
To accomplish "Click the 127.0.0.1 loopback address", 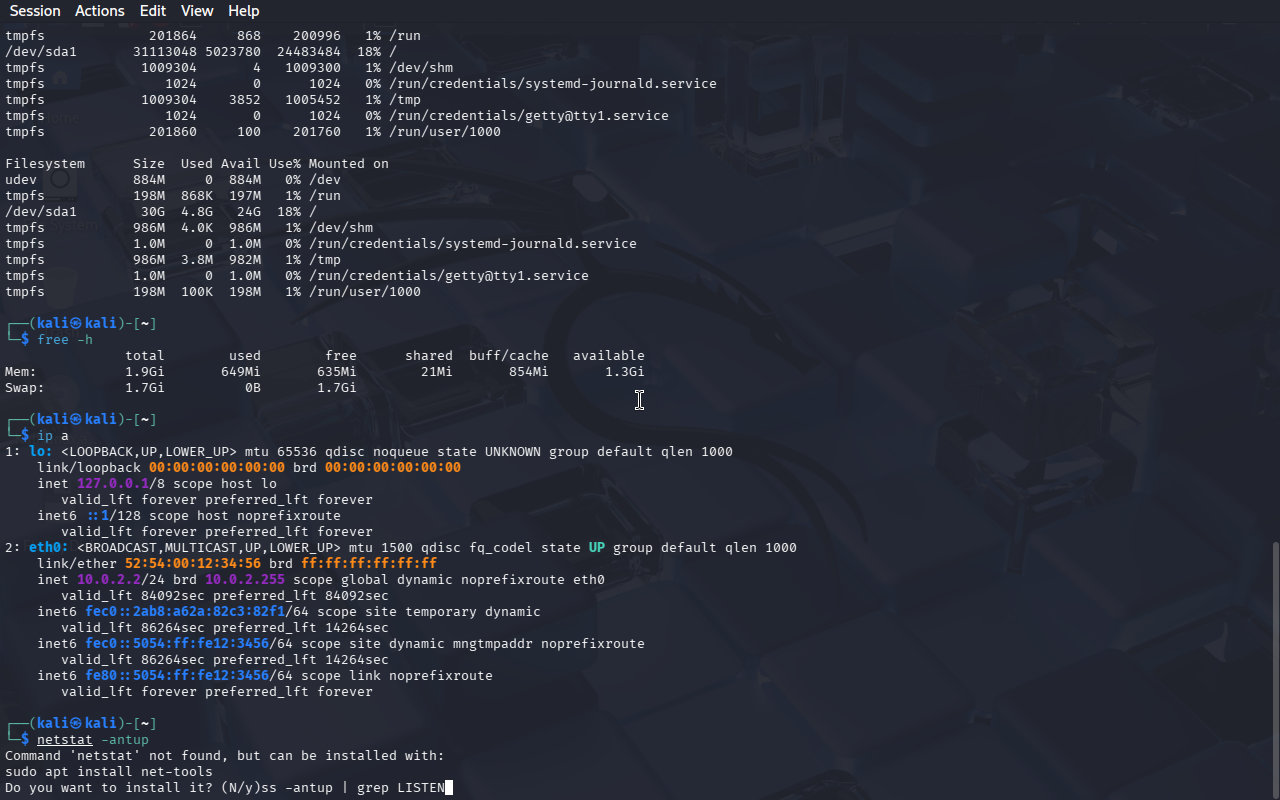I will [x=113, y=484].
